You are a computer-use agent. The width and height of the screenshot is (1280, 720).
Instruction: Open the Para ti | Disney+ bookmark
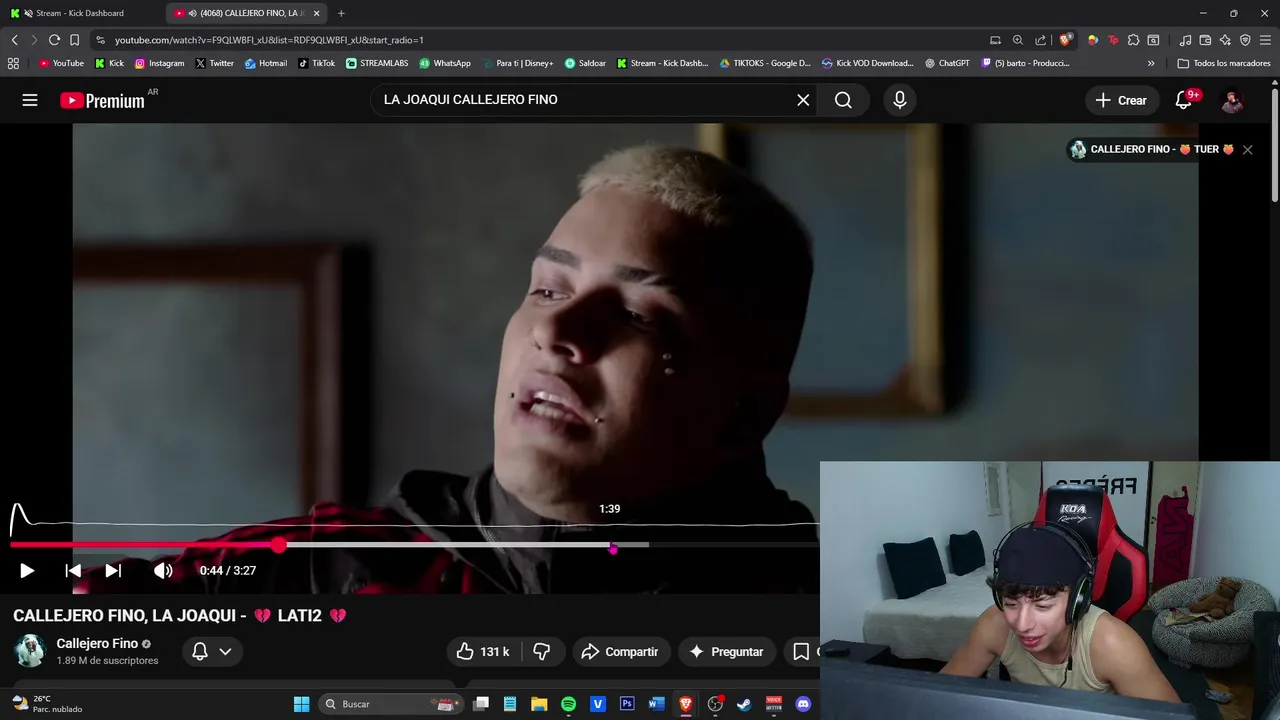pyautogui.click(x=518, y=63)
